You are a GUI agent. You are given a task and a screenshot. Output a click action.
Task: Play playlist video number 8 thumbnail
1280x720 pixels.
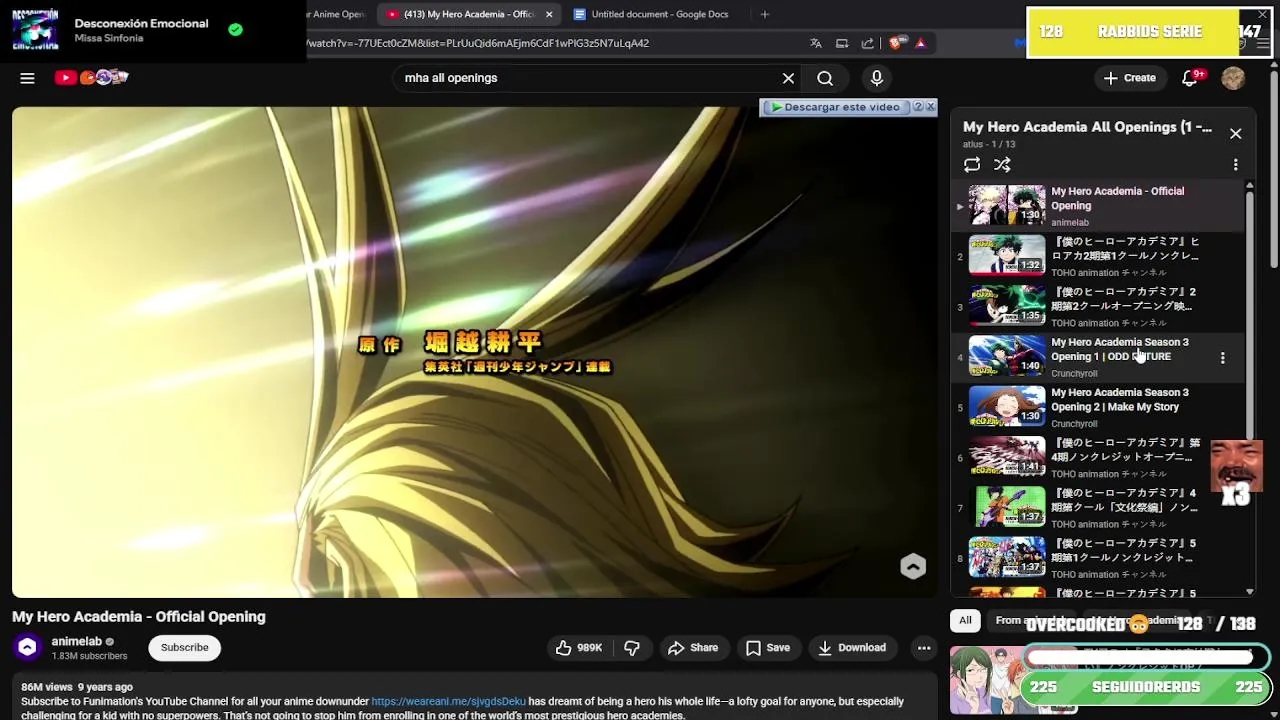click(1007, 557)
